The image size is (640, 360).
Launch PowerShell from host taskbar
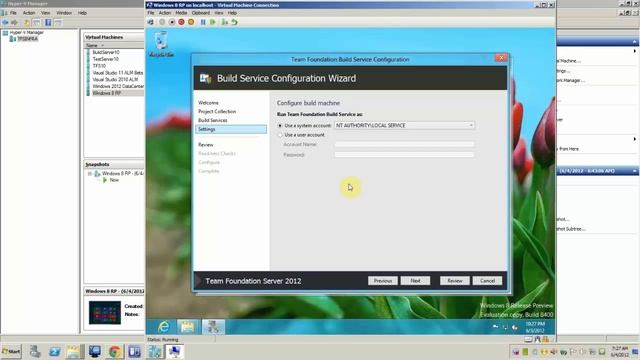pos(54,351)
